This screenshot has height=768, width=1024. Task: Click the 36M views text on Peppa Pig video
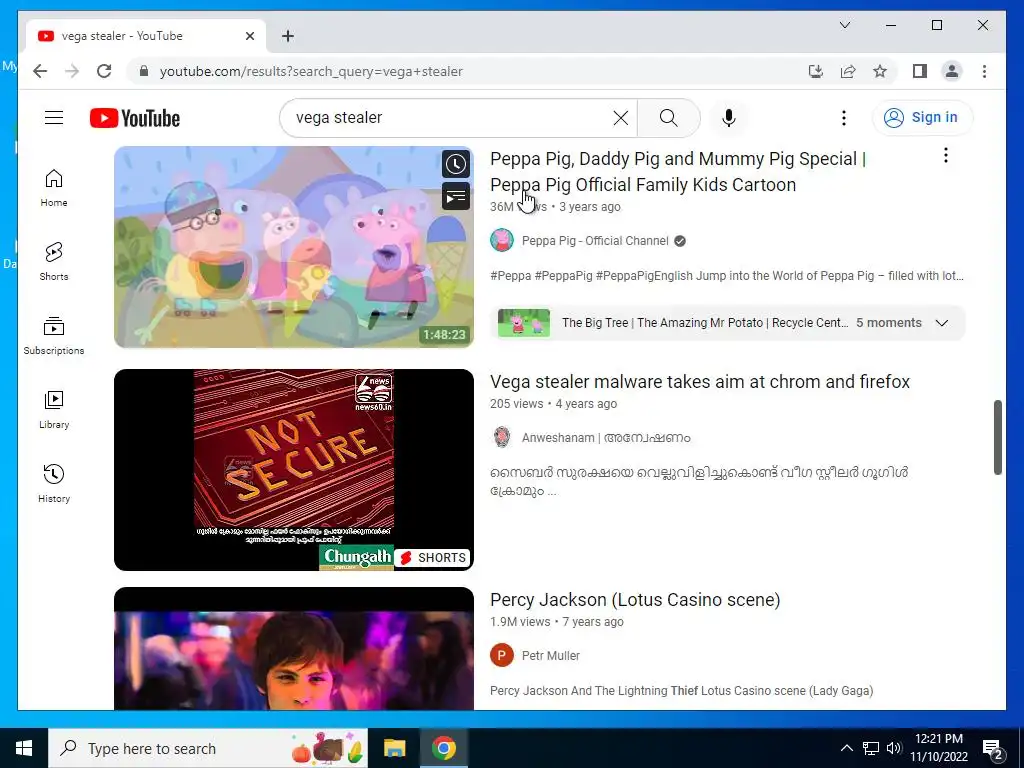[x=519, y=207]
